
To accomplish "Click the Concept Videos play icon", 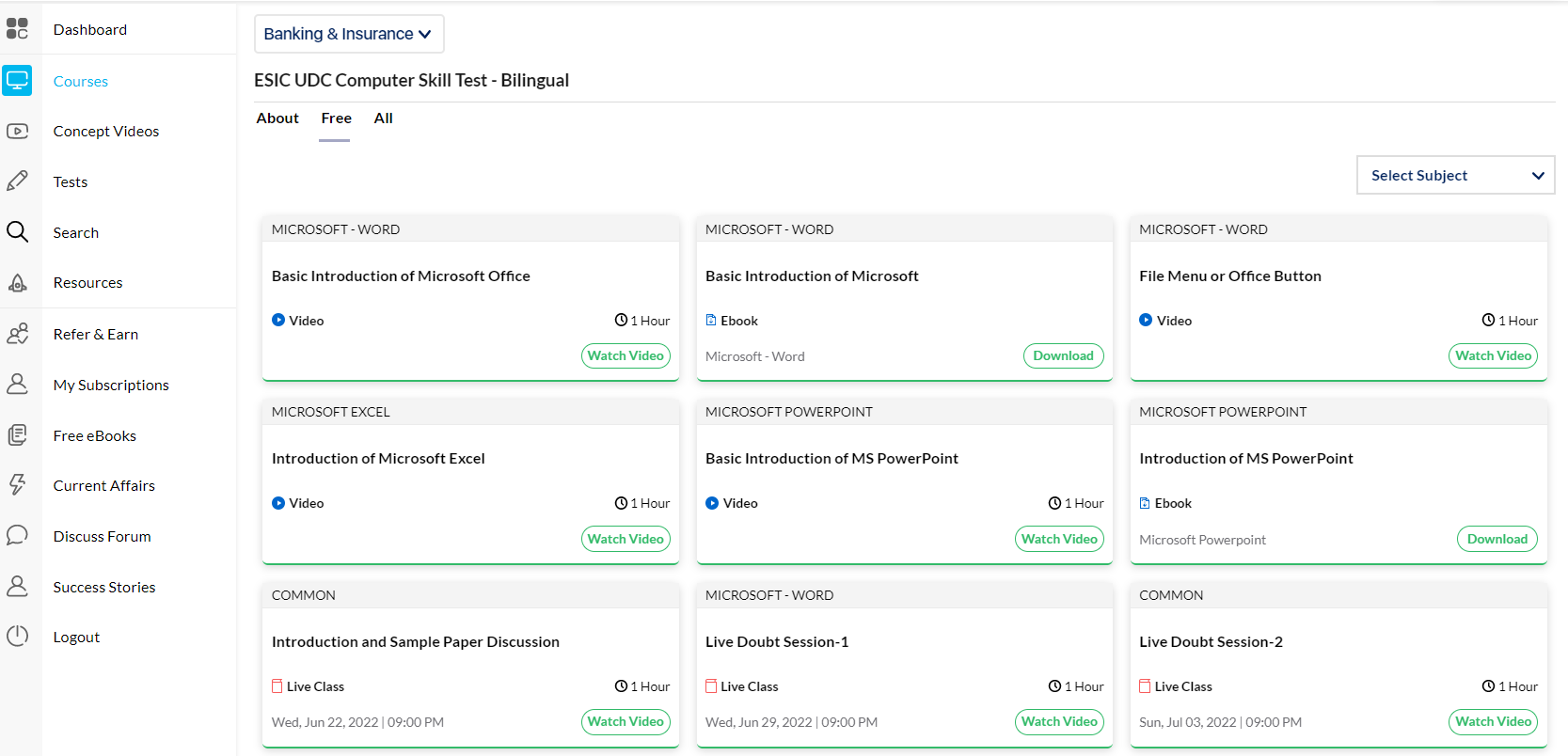I will (x=17, y=131).
